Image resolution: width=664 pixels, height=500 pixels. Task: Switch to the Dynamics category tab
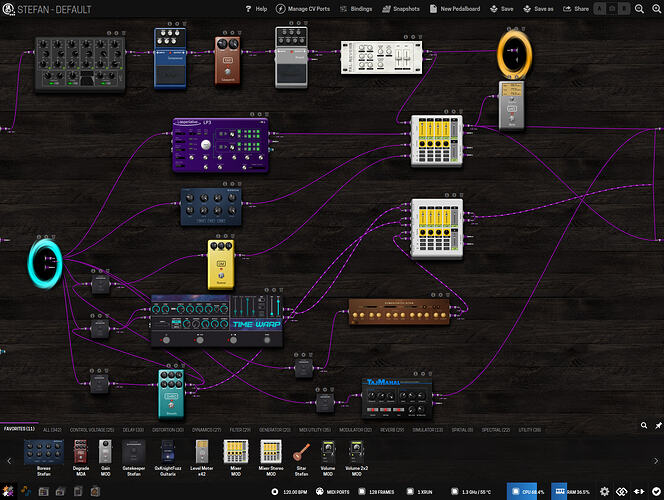pyautogui.click(x=206, y=430)
